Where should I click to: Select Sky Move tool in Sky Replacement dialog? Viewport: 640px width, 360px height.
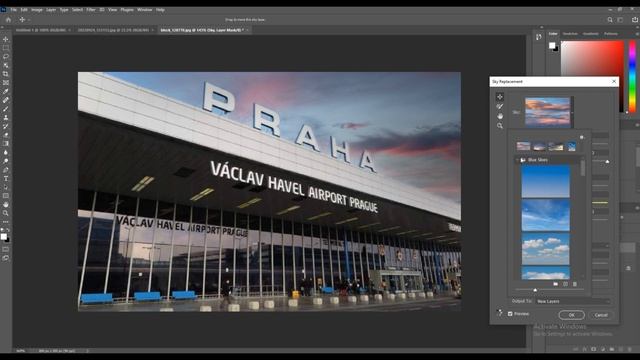(500, 97)
